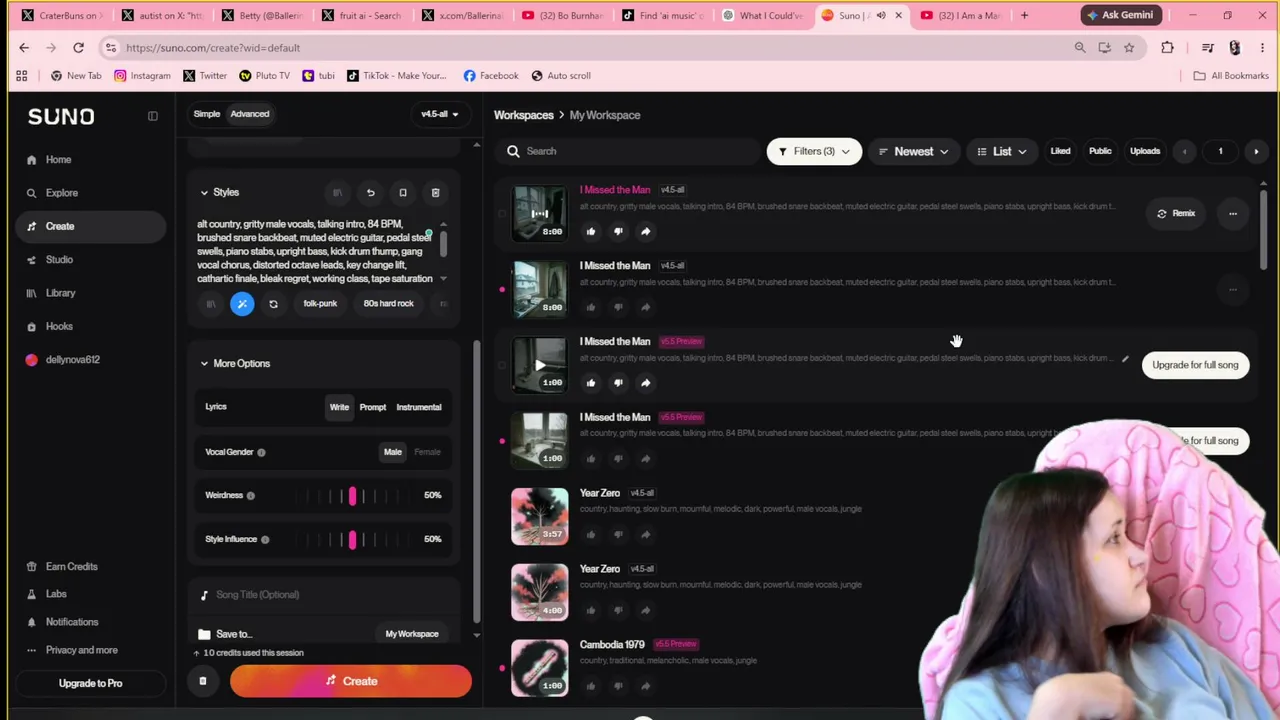Like the v5.5 Preview 1:00 song with play icon
The width and height of the screenshot is (1280, 720).
(591, 383)
